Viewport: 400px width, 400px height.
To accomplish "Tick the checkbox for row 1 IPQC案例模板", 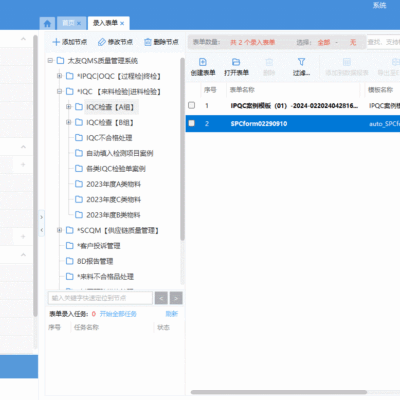I will pos(192,105).
